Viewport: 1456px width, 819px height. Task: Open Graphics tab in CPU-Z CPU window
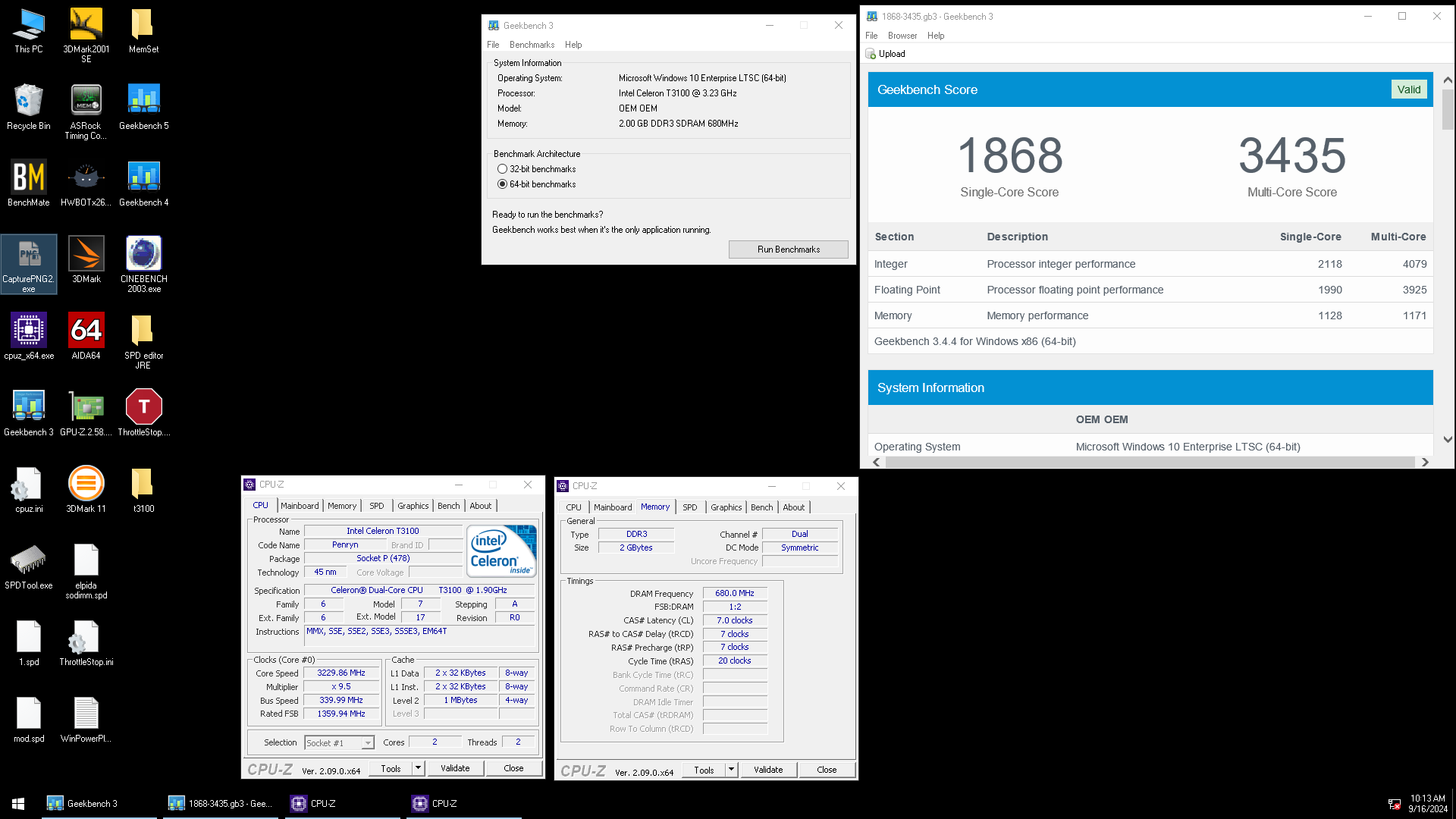click(x=413, y=506)
